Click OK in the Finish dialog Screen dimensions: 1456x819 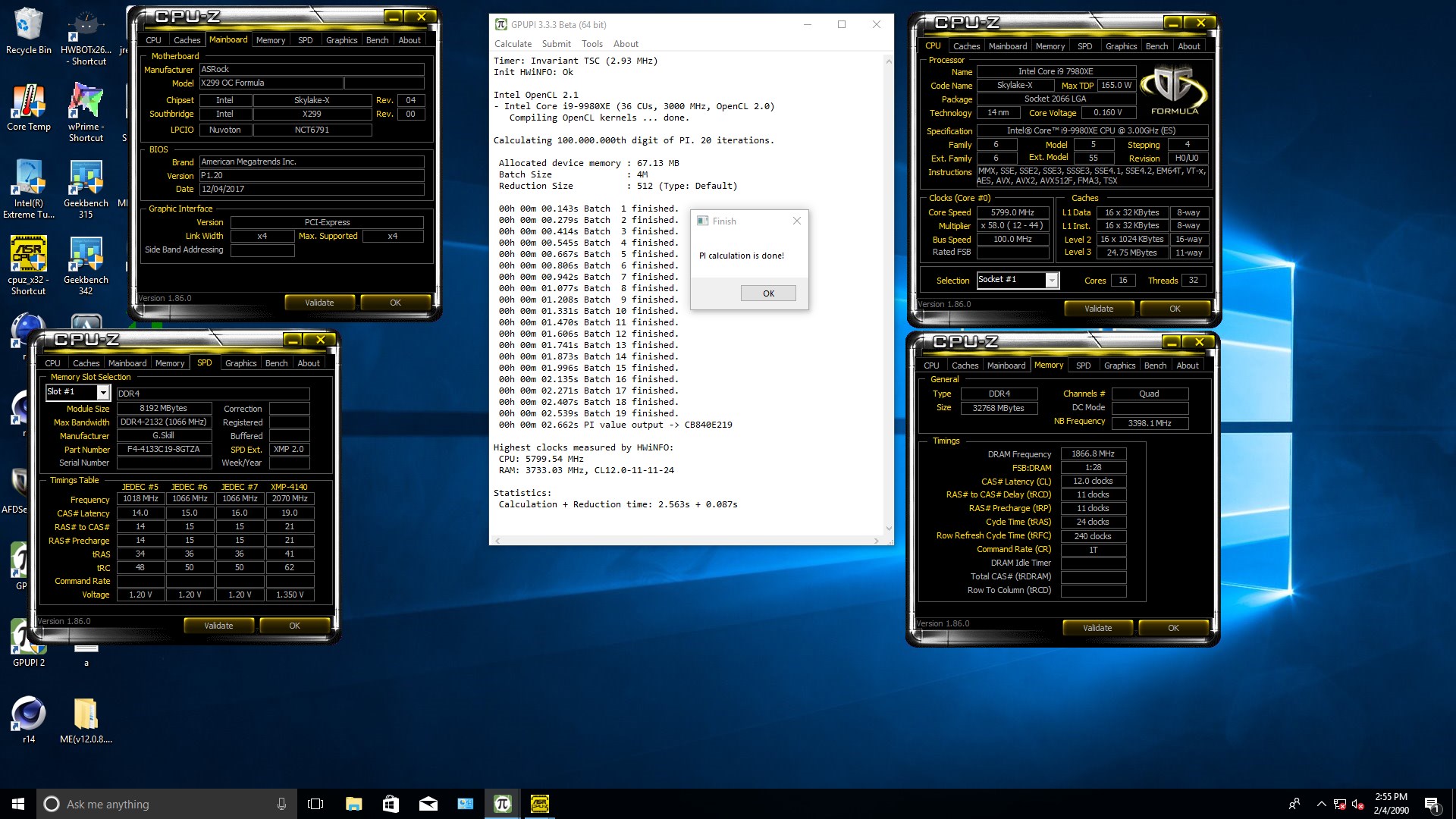click(x=768, y=293)
